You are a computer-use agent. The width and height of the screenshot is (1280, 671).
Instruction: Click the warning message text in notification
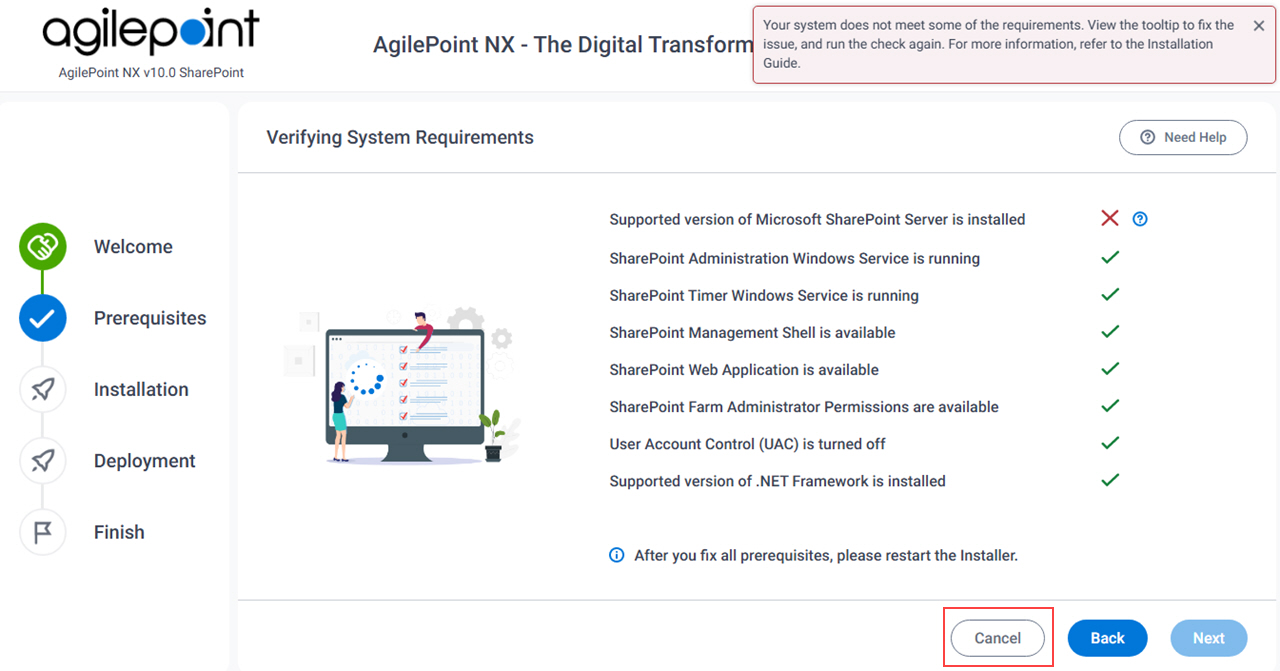(1000, 44)
